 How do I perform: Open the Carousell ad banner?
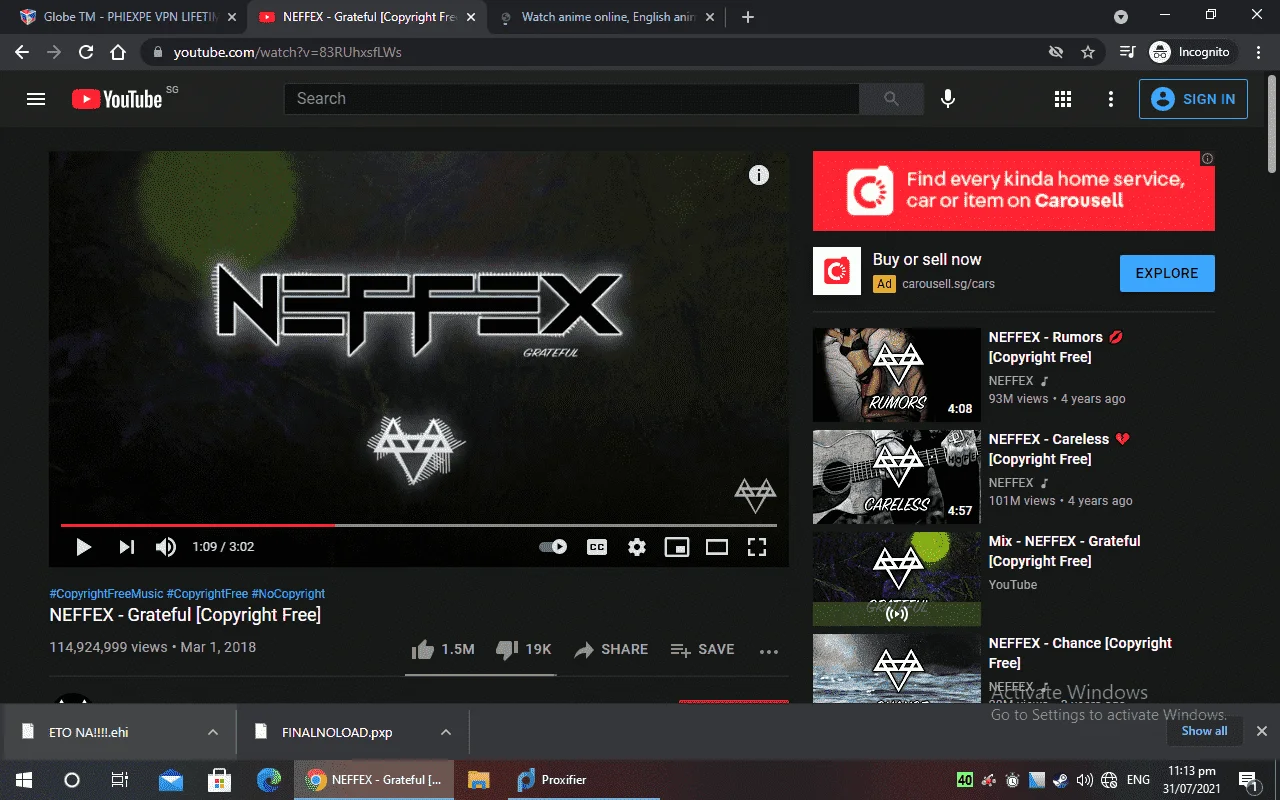(1014, 191)
